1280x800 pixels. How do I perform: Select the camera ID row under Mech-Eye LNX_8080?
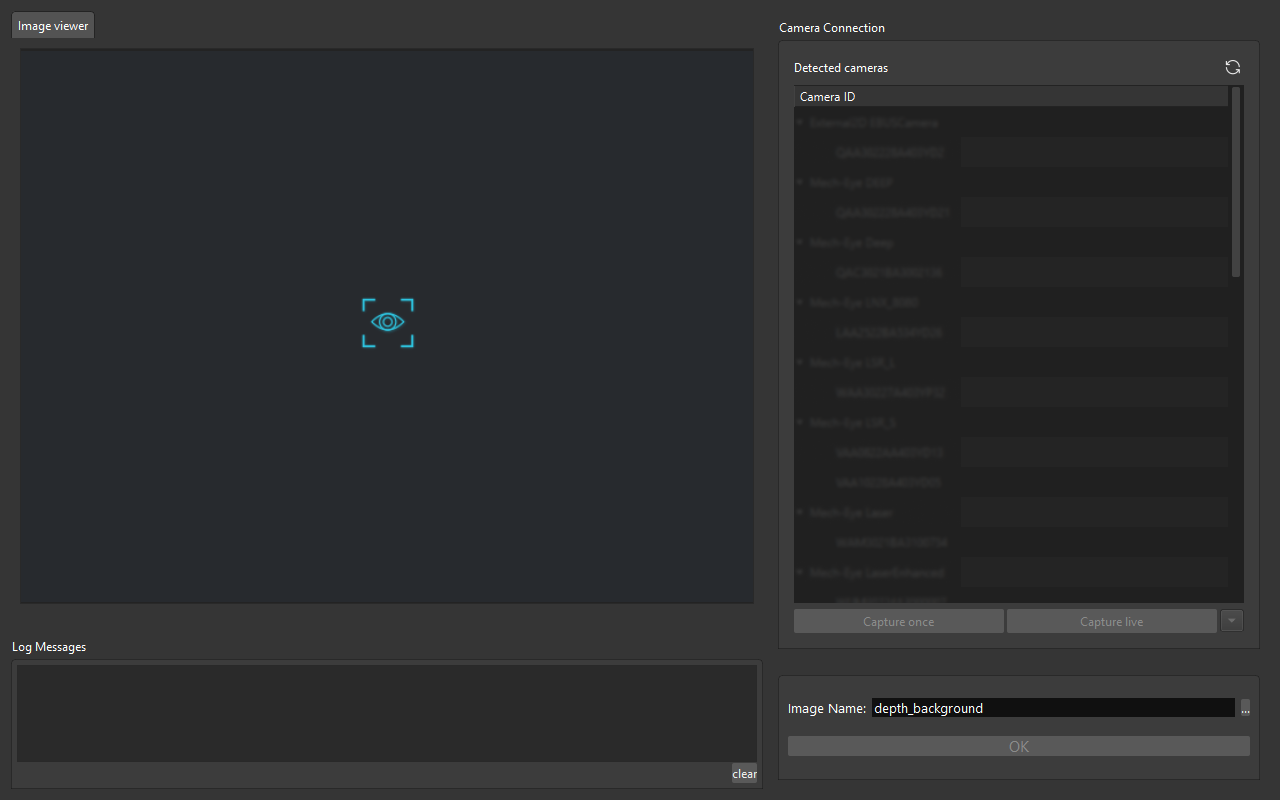pyautogui.click(x=889, y=332)
